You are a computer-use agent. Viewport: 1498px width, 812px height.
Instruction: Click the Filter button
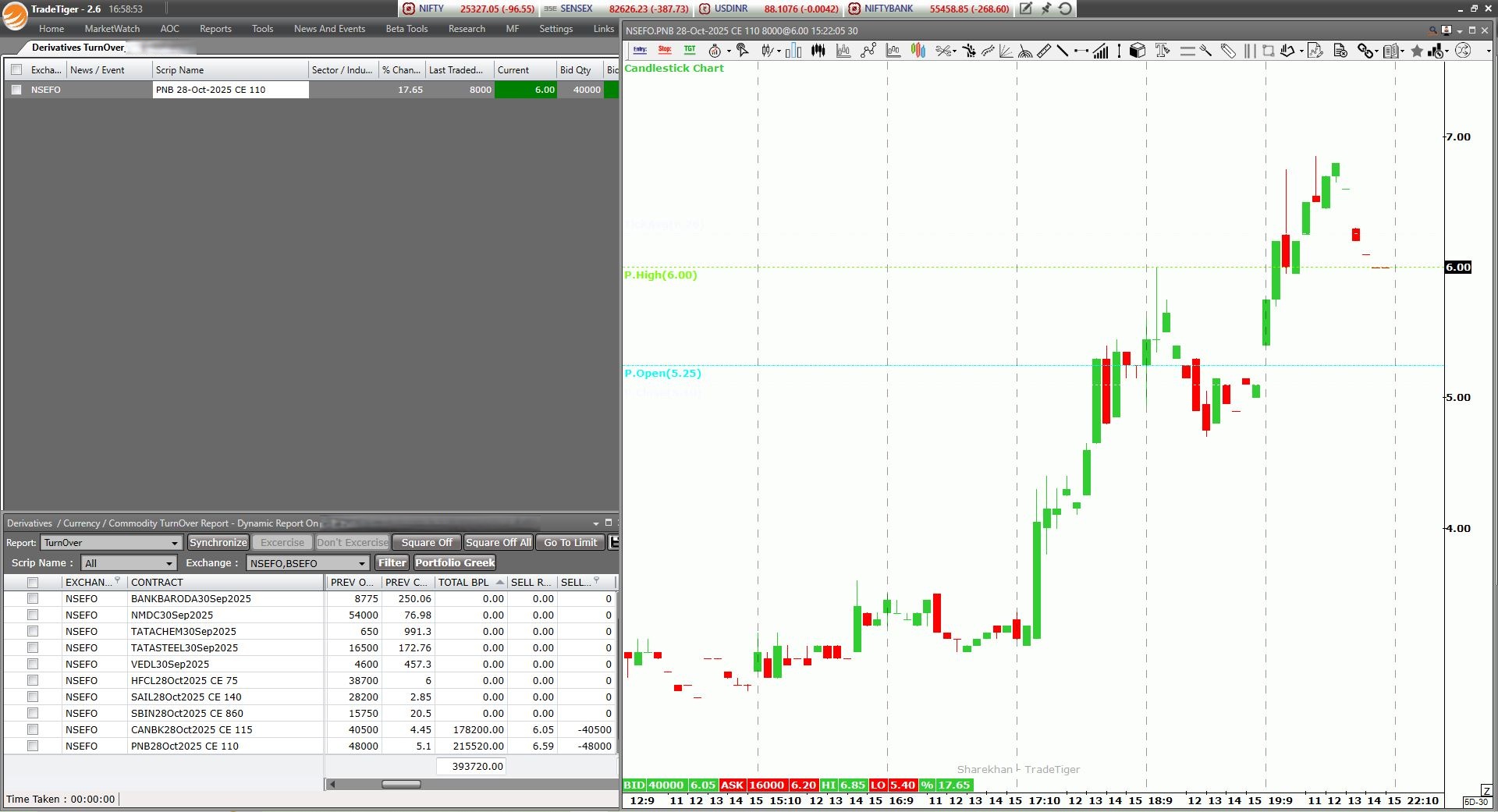[392, 563]
